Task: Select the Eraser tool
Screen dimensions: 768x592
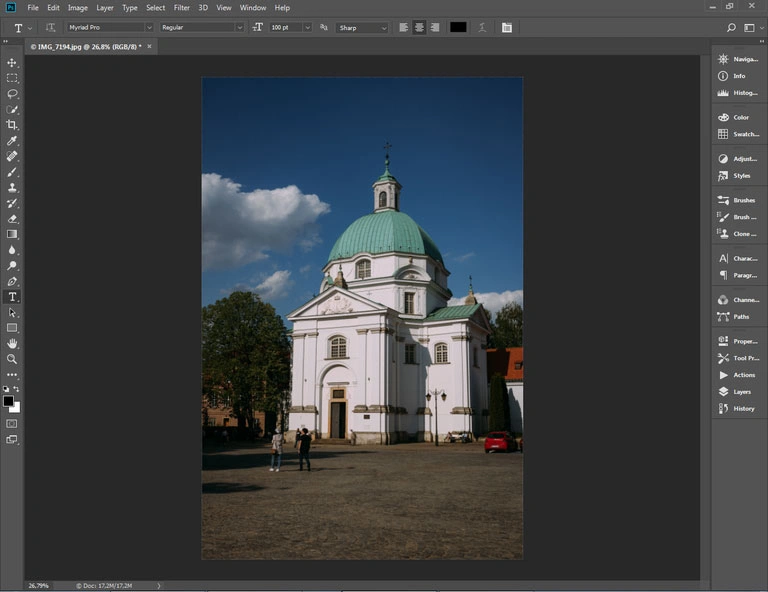Action: click(x=12, y=219)
